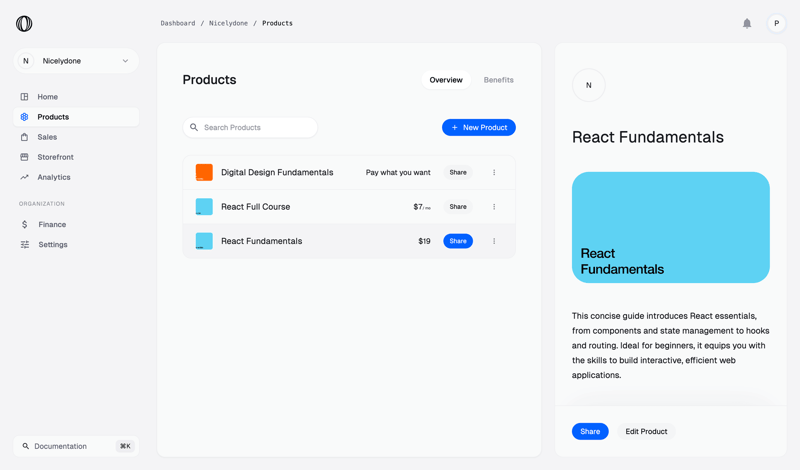Screen dimensions: 800x470
Task: Open the Documentation search box
Action: click(76, 446)
